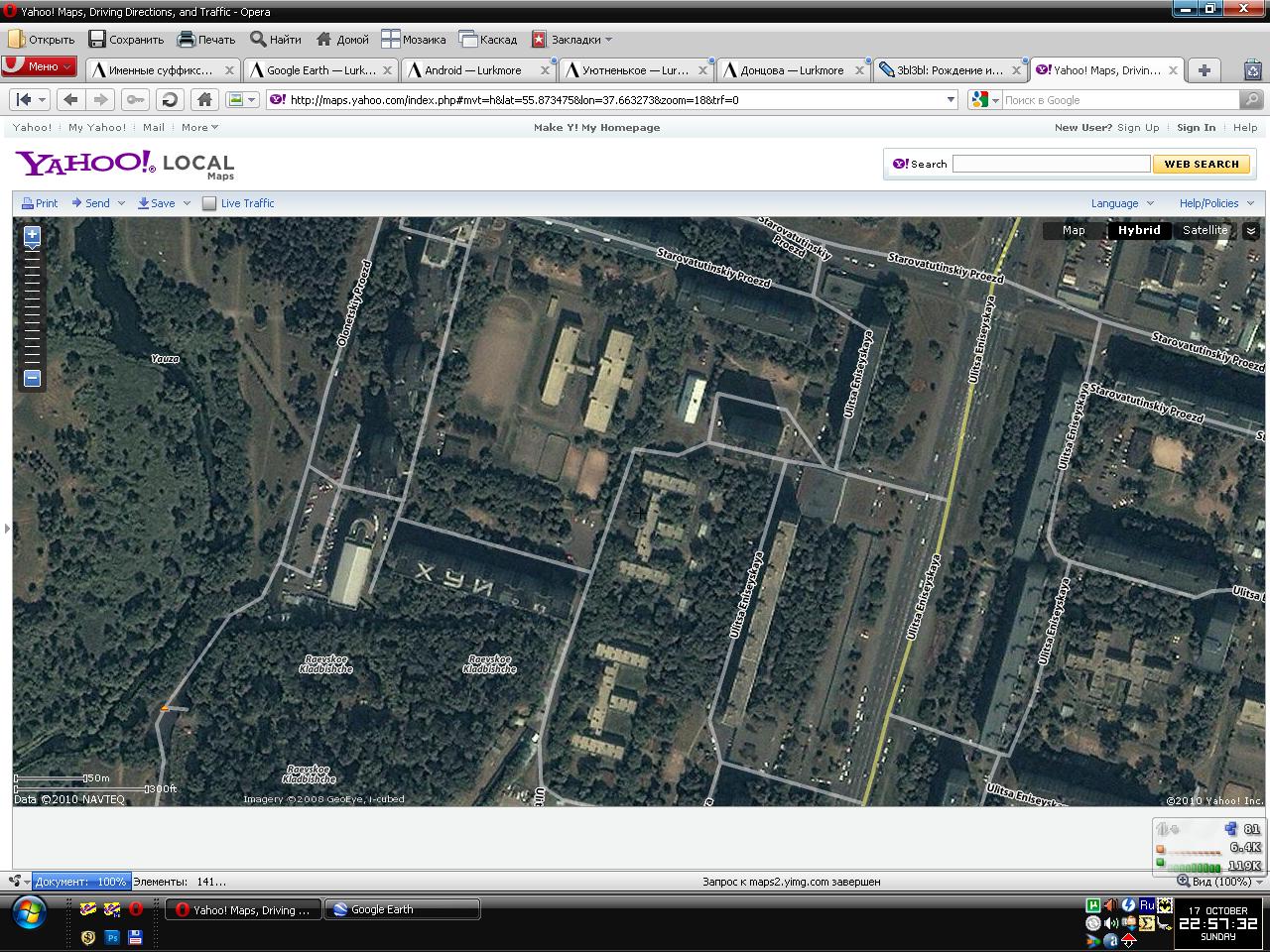Zoom in with the map plus button
Image resolution: width=1270 pixels, height=952 pixels.
tap(32, 235)
